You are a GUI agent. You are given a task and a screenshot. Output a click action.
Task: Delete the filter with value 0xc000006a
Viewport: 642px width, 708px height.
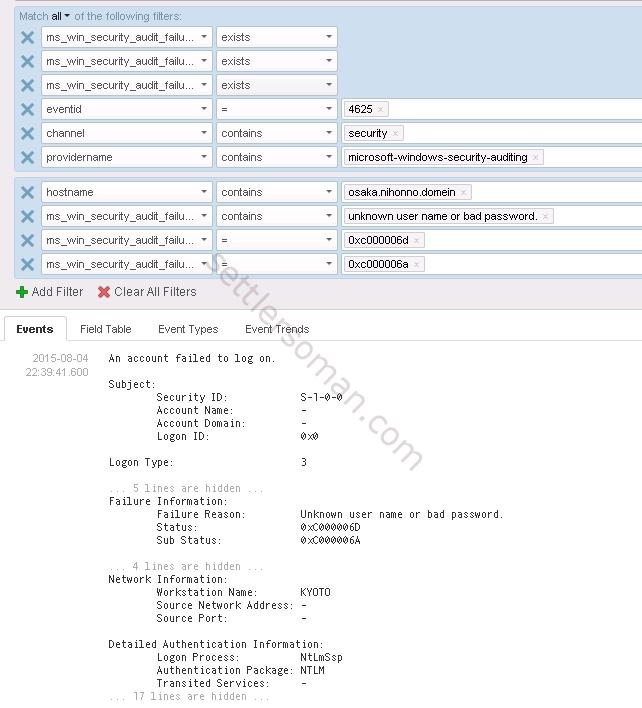tap(28, 264)
